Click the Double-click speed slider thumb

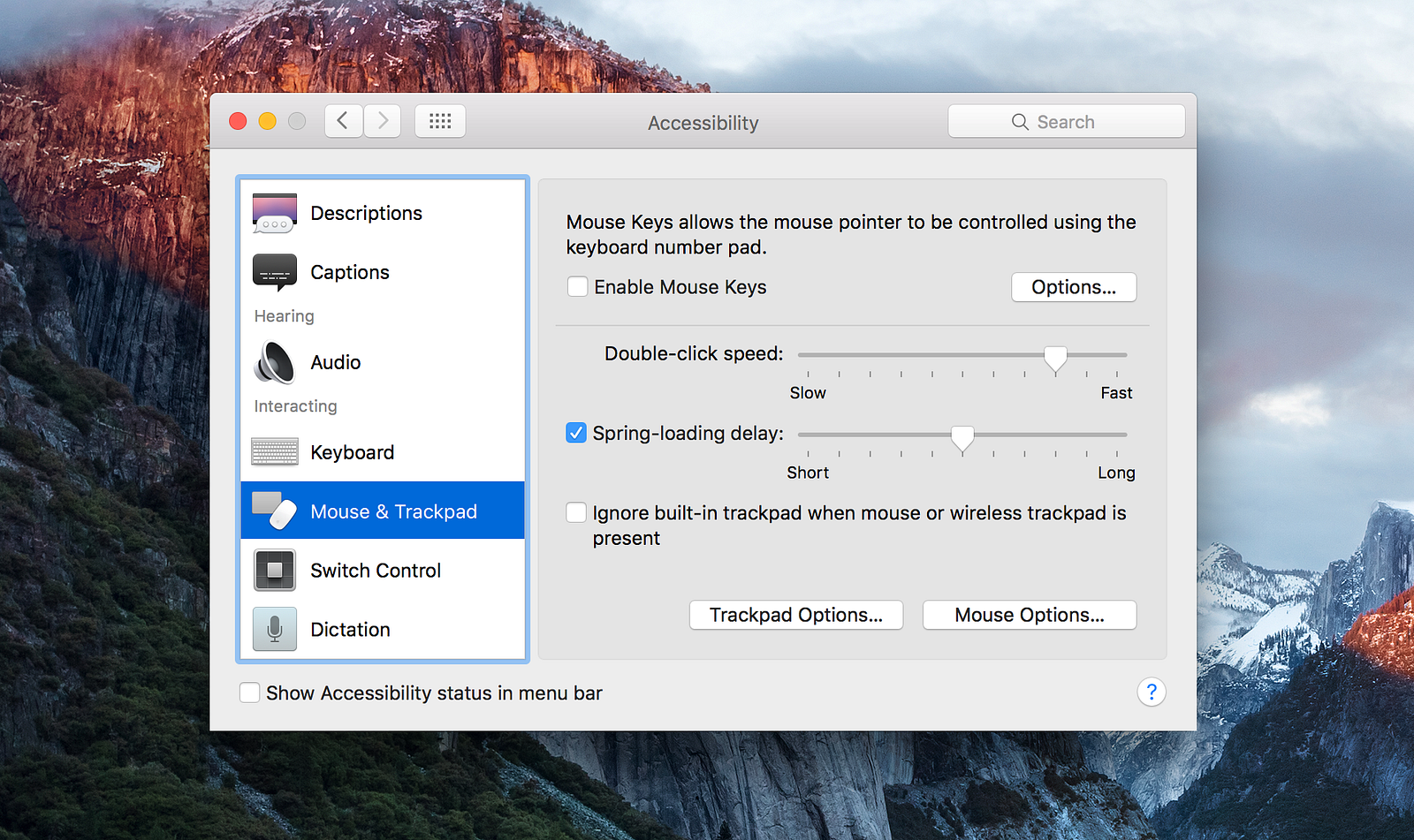1055,358
